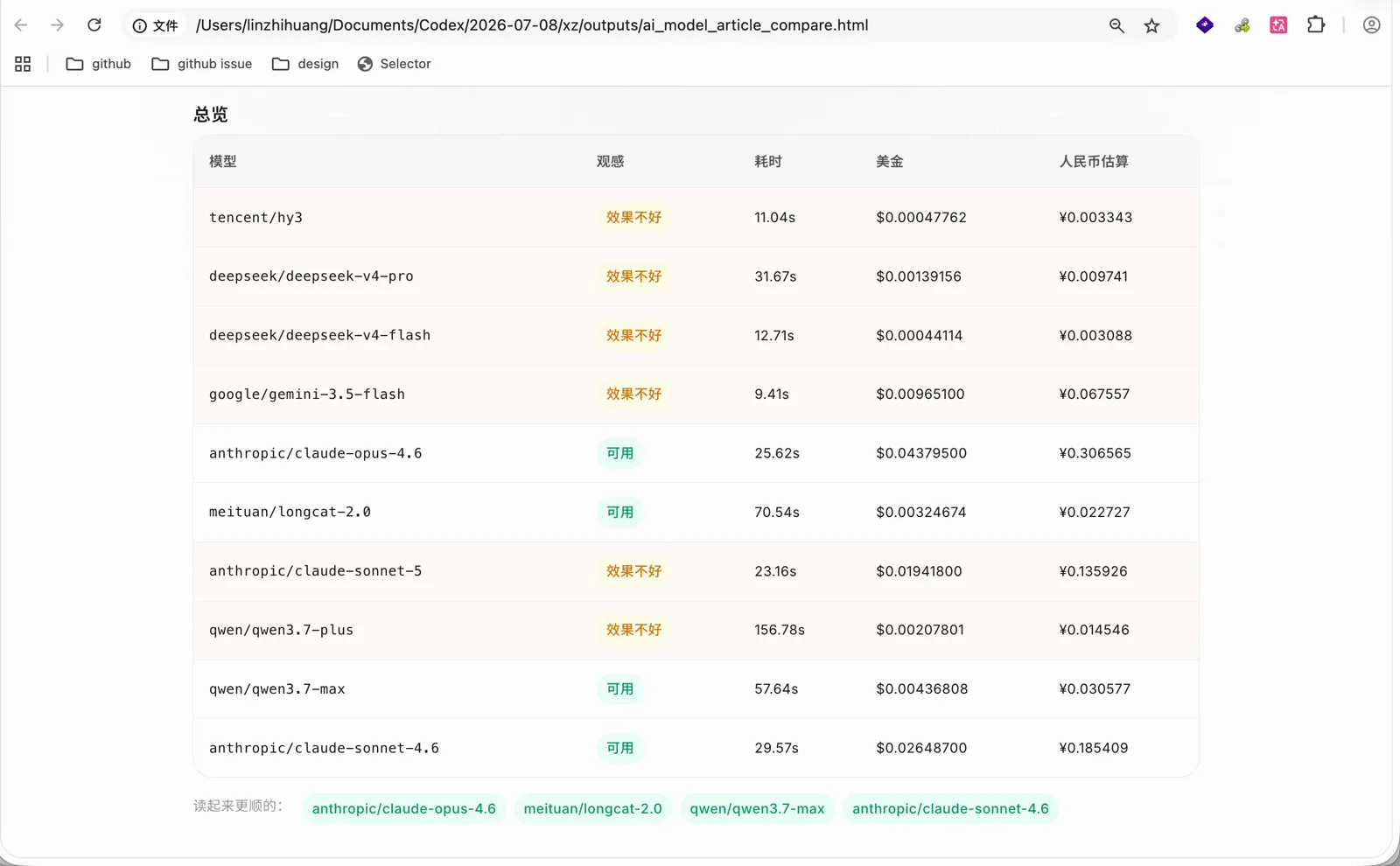Select meituan/longcat-2.0 in the table

click(x=290, y=512)
